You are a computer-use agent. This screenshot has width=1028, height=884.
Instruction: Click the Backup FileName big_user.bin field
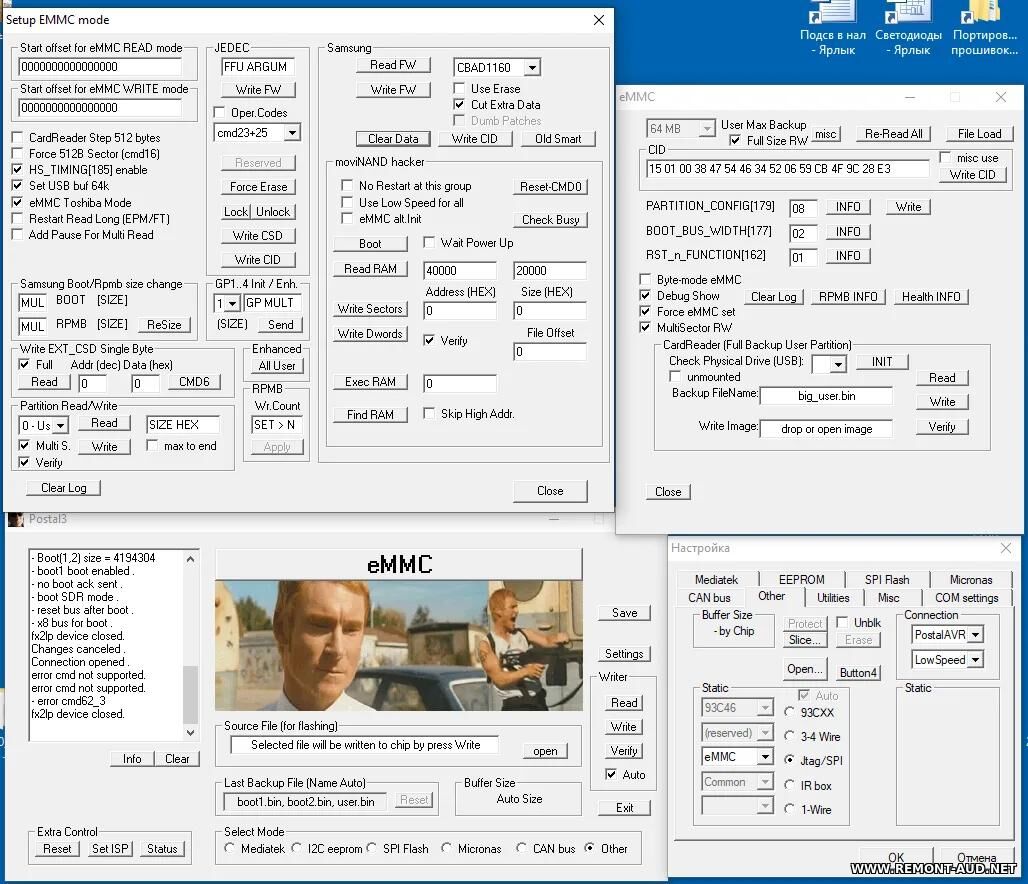(826, 396)
